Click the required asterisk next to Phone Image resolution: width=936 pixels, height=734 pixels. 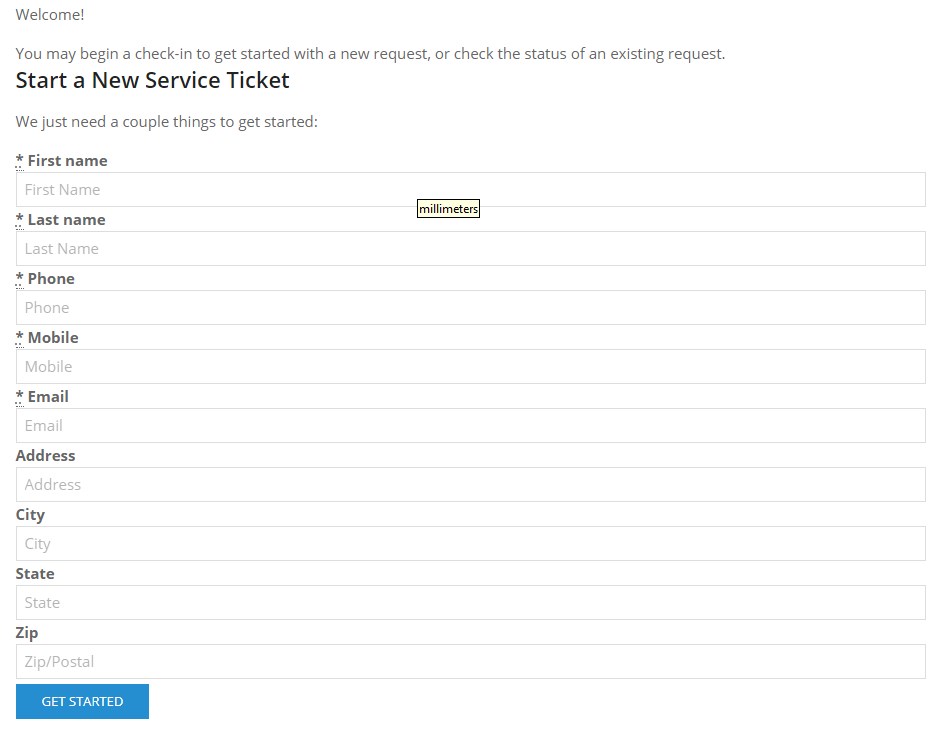(20, 278)
